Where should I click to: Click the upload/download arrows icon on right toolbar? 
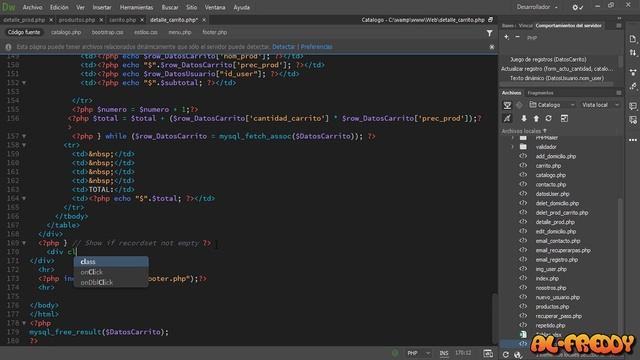pos(633,53)
